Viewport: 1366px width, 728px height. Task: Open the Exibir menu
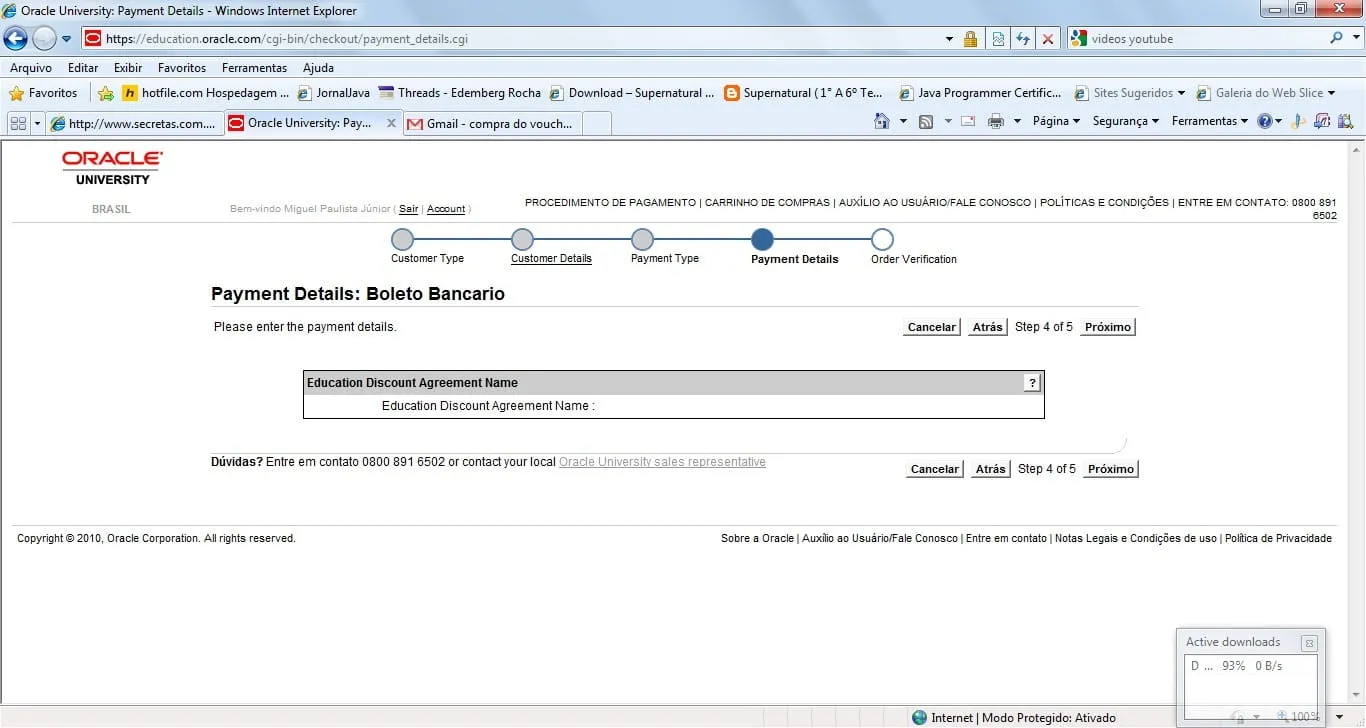128,68
